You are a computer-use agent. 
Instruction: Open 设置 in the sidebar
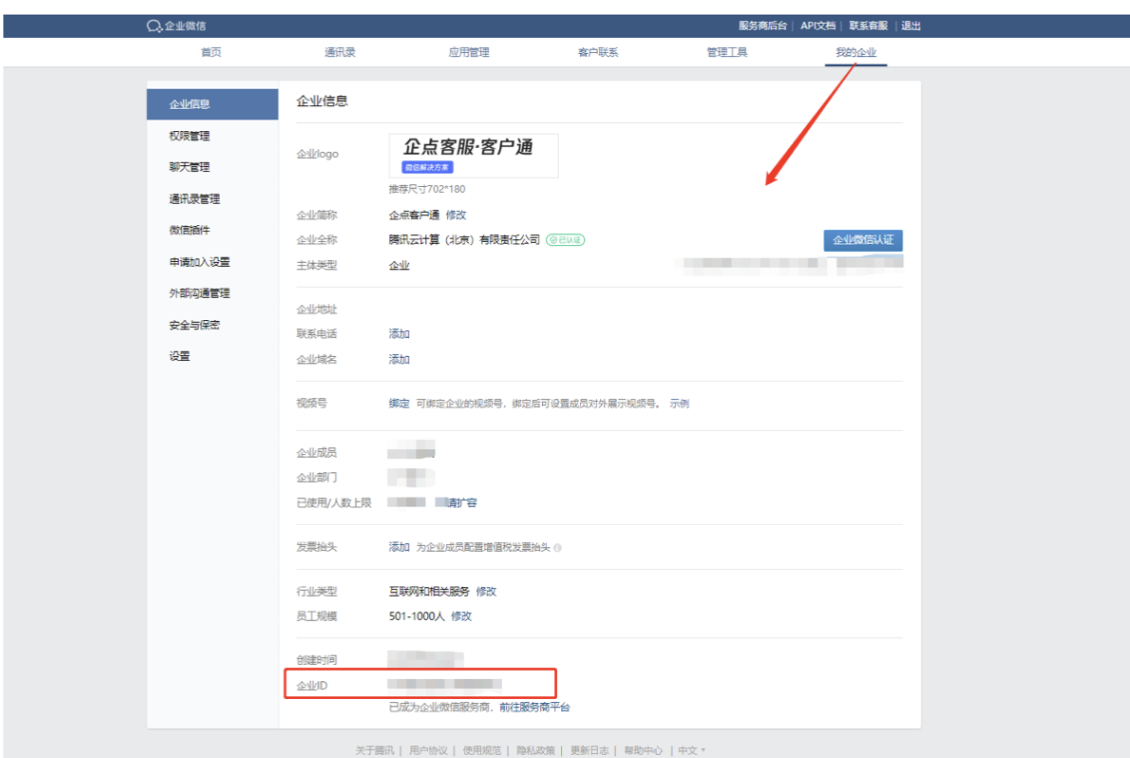click(179, 356)
